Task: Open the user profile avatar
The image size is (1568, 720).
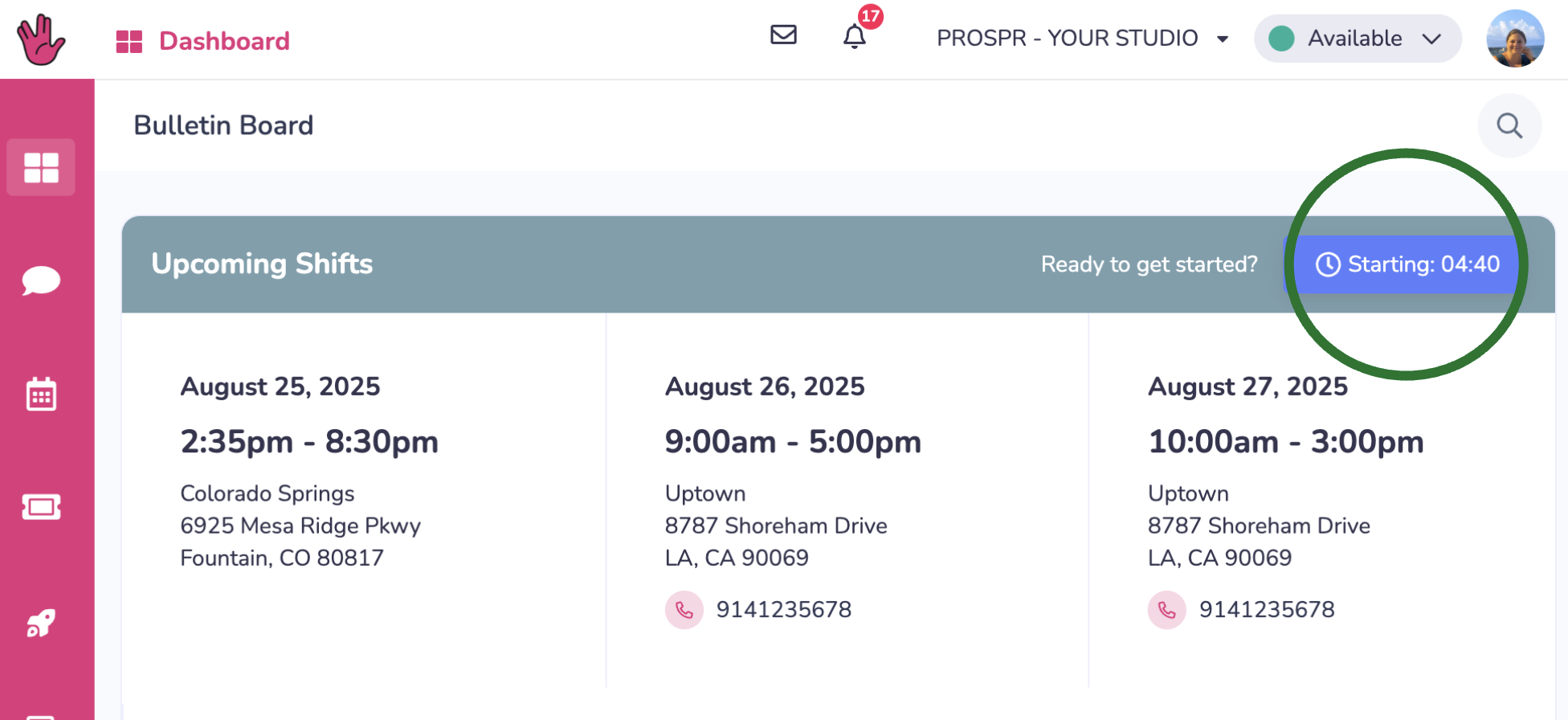Action: [1515, 38]
